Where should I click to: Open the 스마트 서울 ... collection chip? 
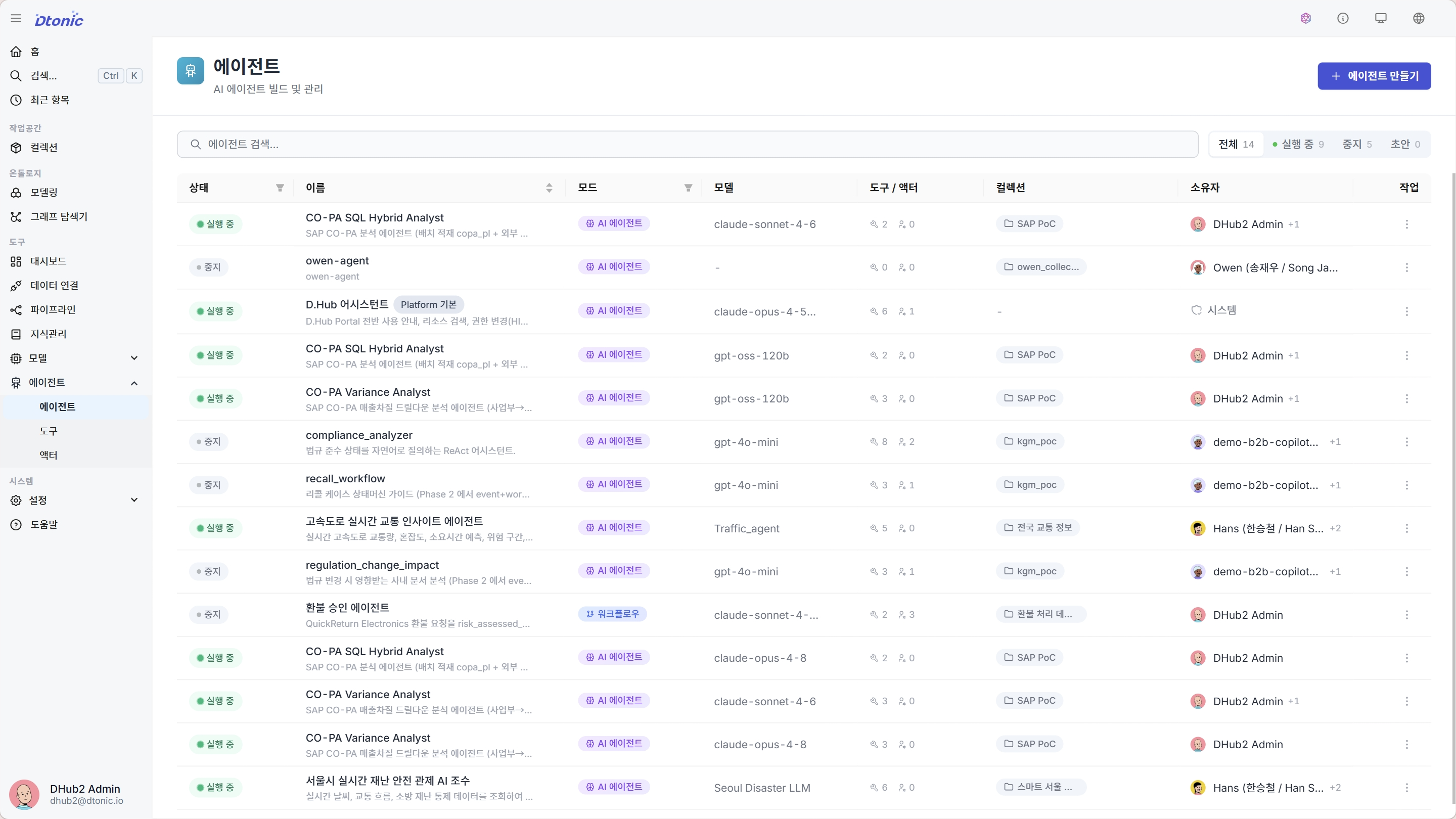click(x=1041, y=787)
